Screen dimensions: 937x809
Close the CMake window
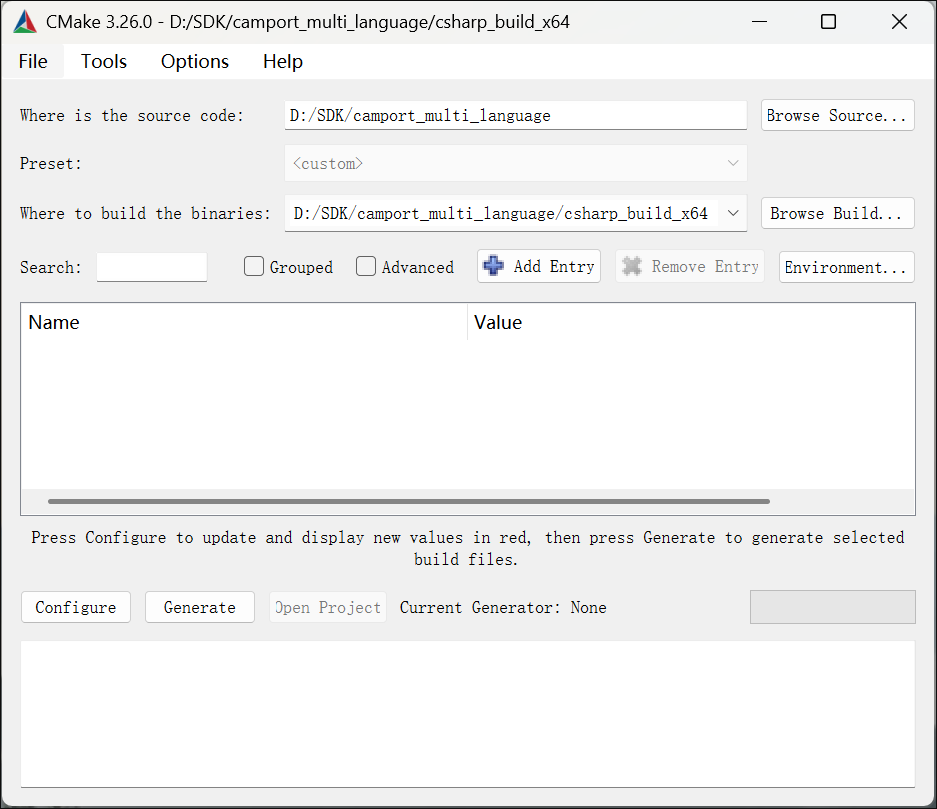click(899, 22)
